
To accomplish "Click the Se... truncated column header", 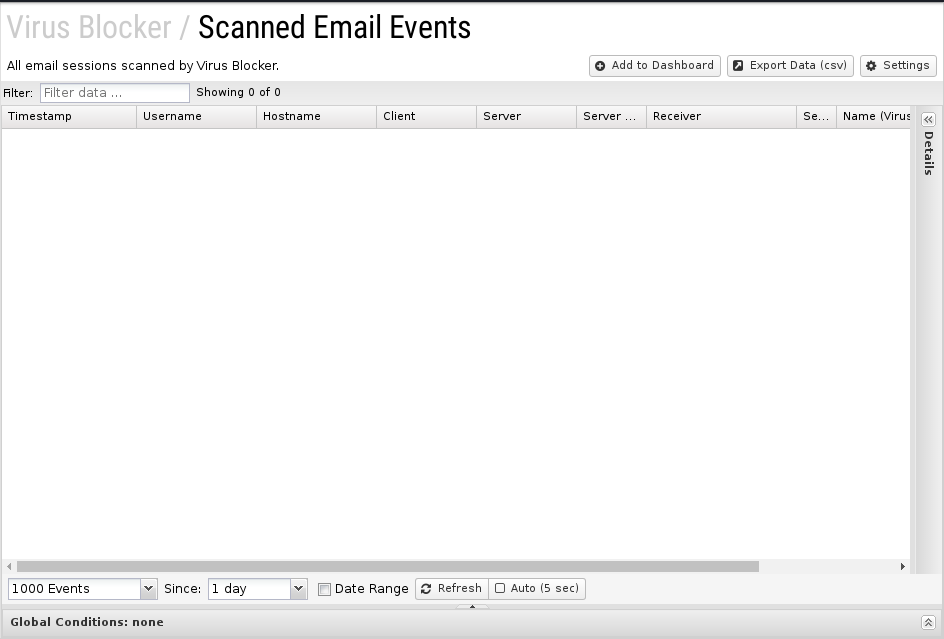I will click(816, 116).
